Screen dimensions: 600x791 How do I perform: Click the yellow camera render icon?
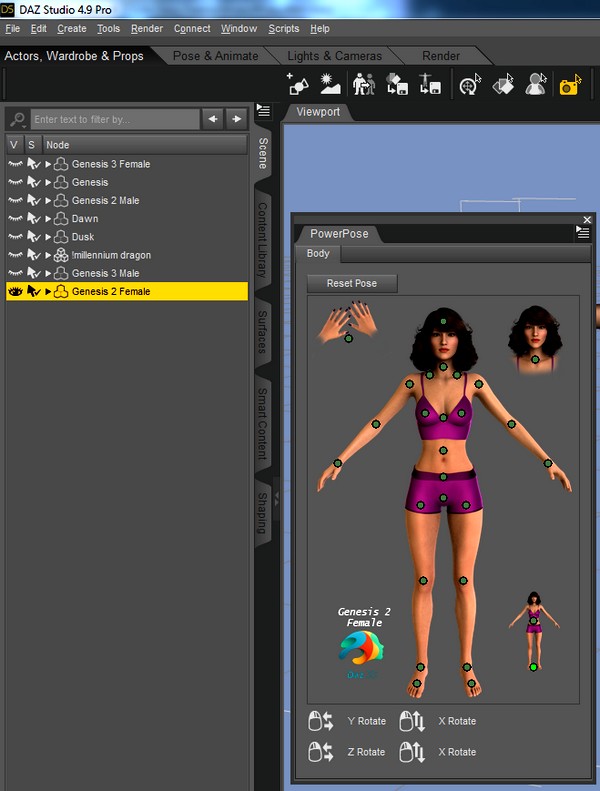(570, 85)
